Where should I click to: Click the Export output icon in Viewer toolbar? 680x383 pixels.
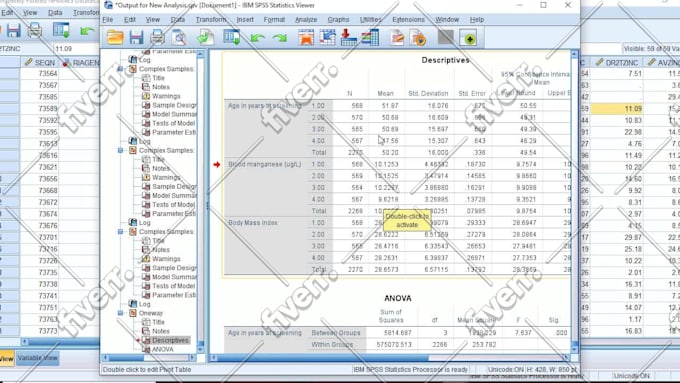pyautogui.click(x=206, y=38)
